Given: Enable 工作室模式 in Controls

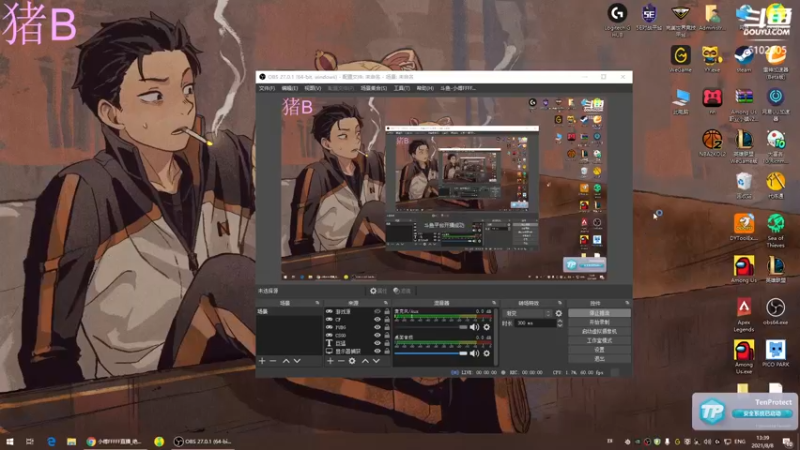Looking at the screenshot, I should click(x=599, y=341).
